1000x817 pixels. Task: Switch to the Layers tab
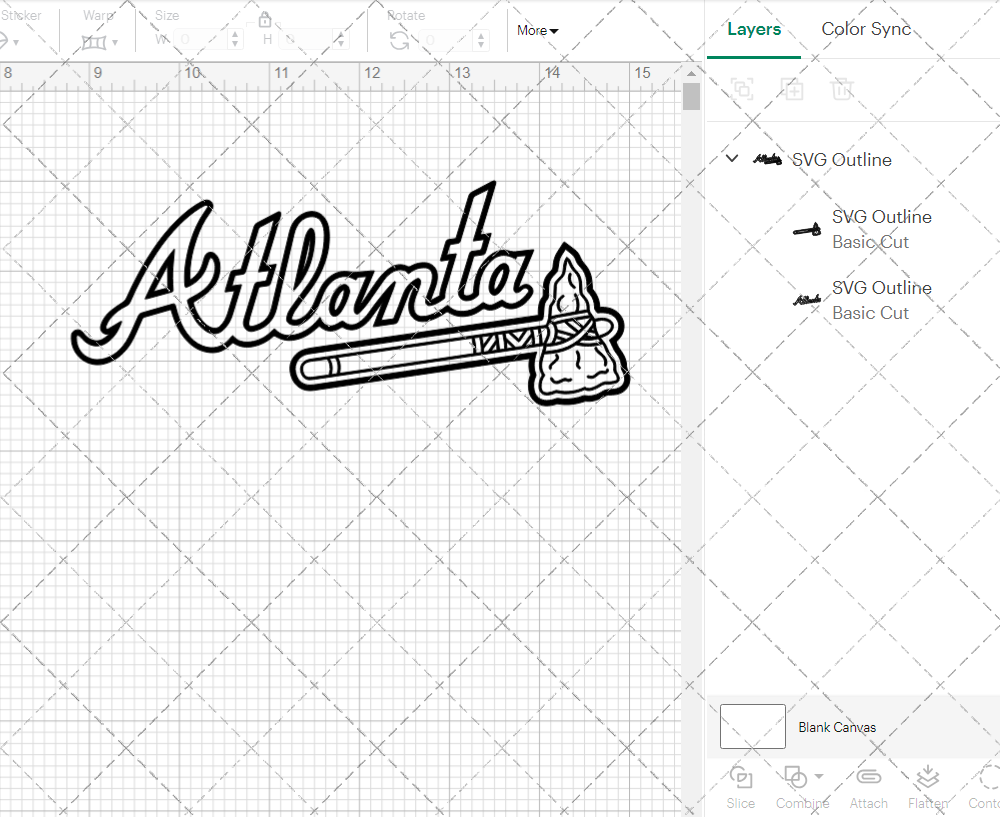(754, 29)
